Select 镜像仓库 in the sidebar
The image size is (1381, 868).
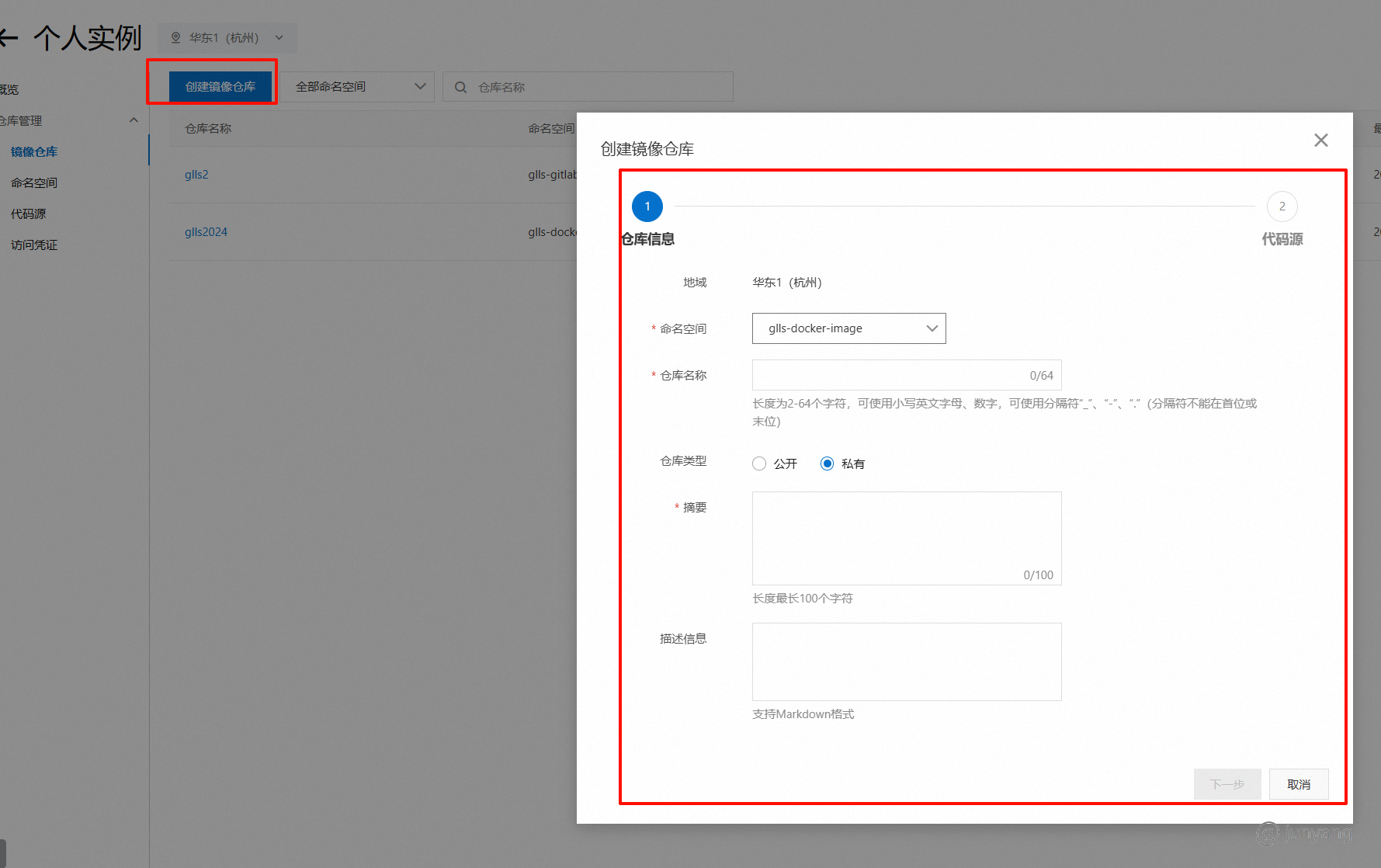click(34, 151)
